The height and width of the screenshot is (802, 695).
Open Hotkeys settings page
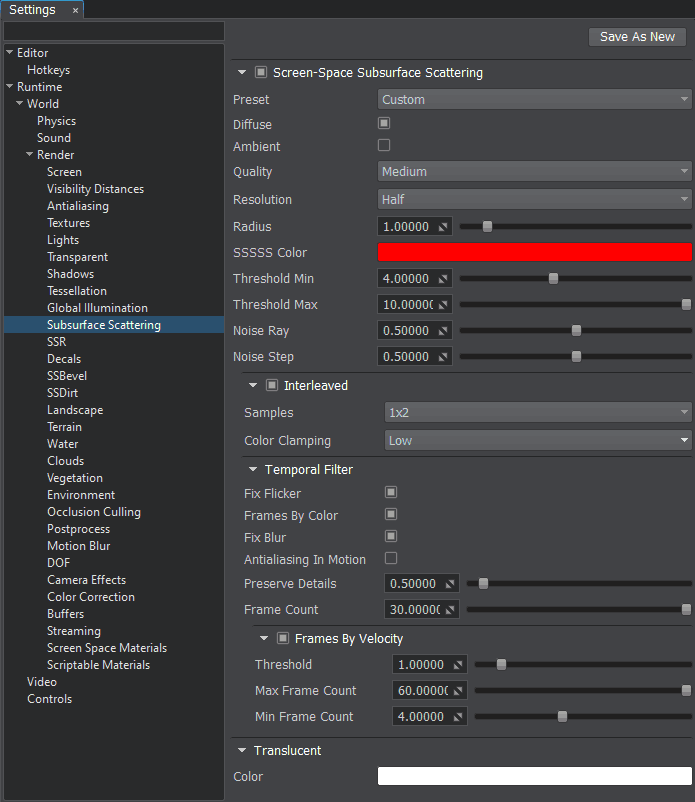48,70
